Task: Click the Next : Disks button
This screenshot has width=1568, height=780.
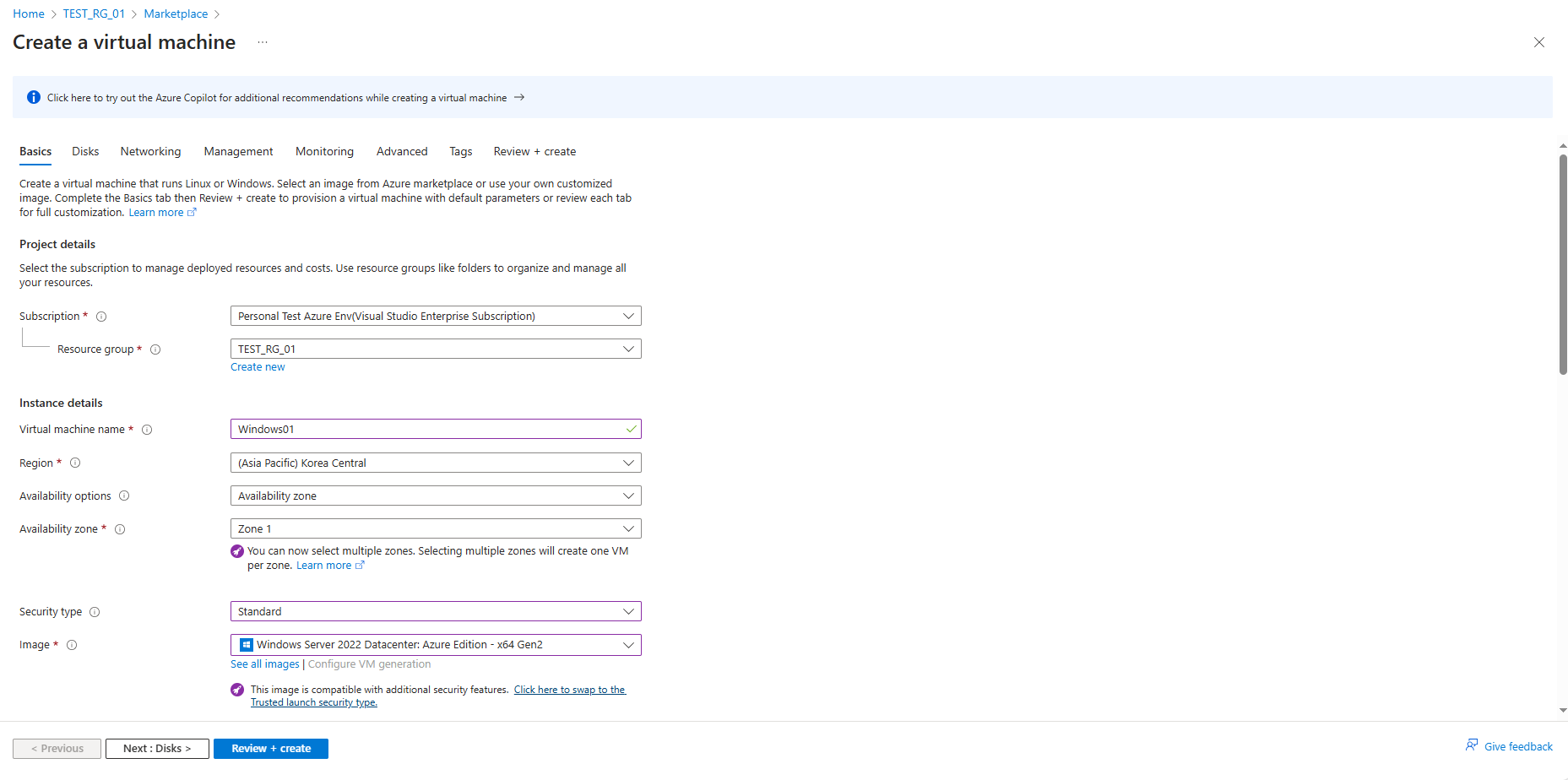Action: click(x=157, y=749)
